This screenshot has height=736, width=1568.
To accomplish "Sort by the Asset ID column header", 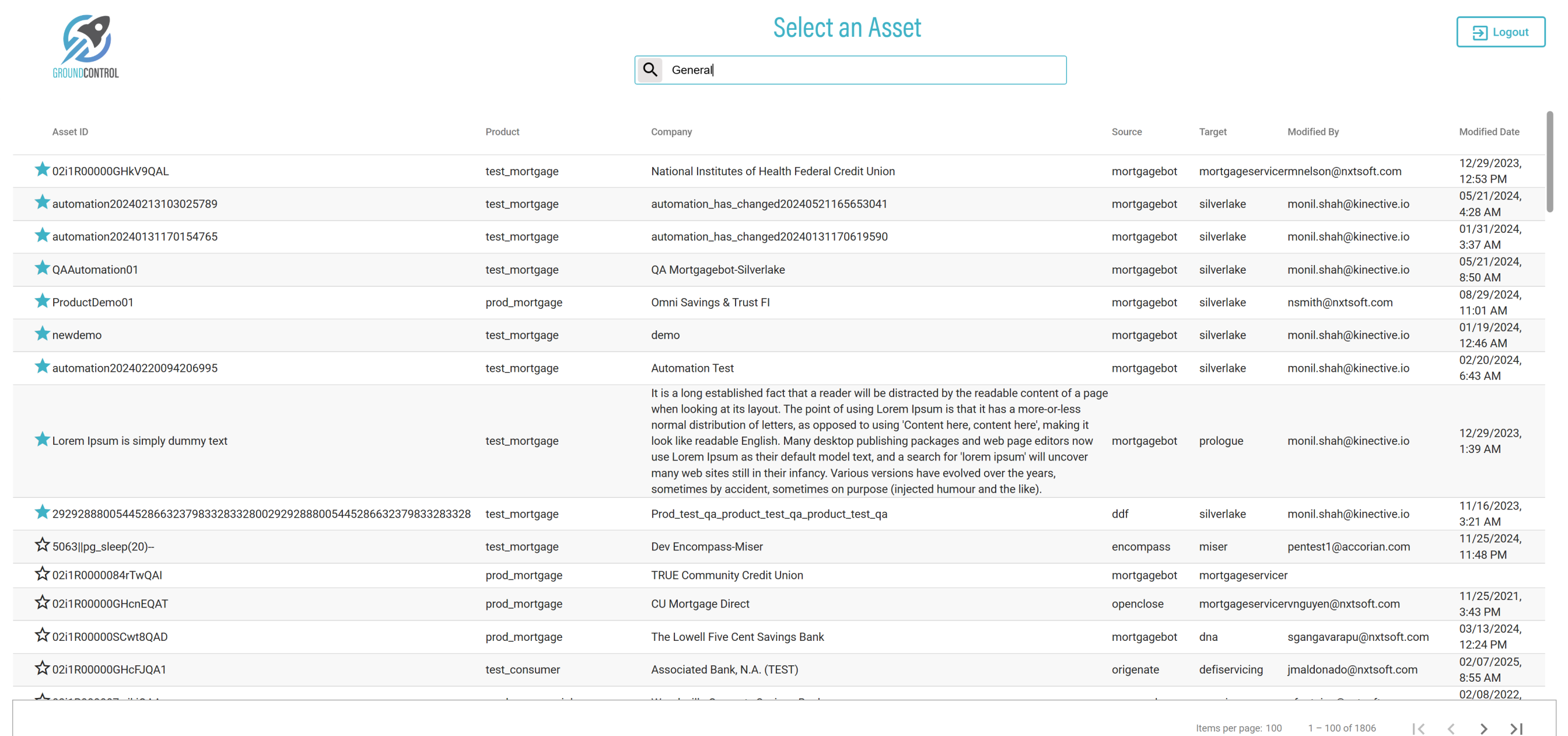I will pos(70,131).
